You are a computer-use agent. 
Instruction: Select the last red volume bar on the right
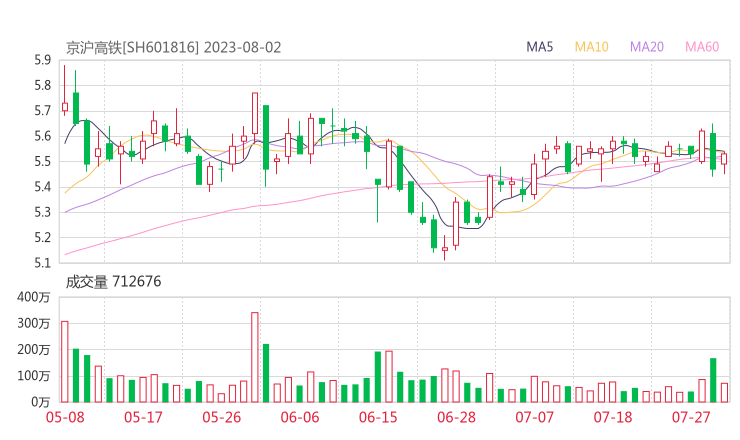coord(724,393)
